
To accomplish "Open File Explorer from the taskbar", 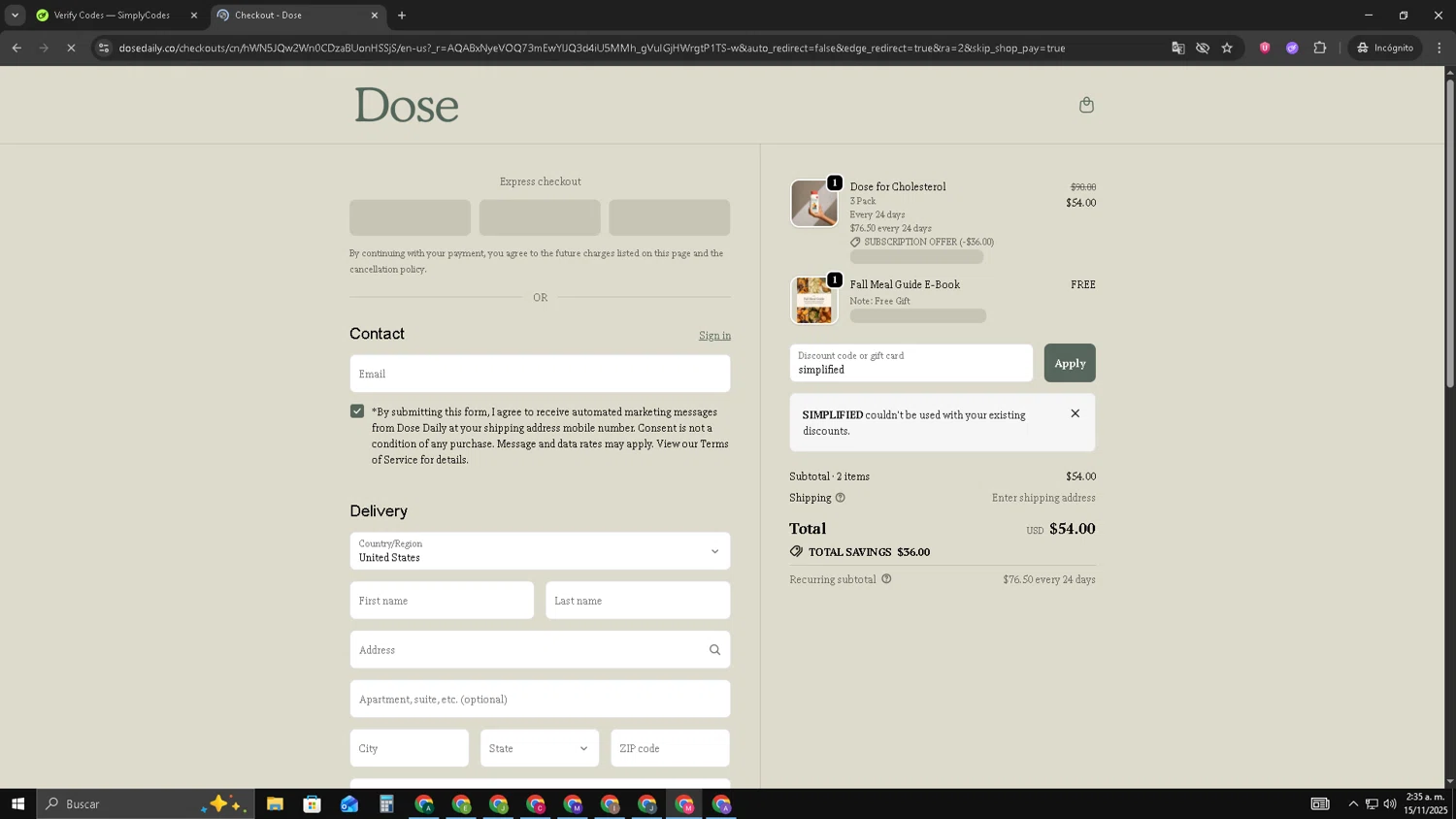I will [x=275, y=803].
